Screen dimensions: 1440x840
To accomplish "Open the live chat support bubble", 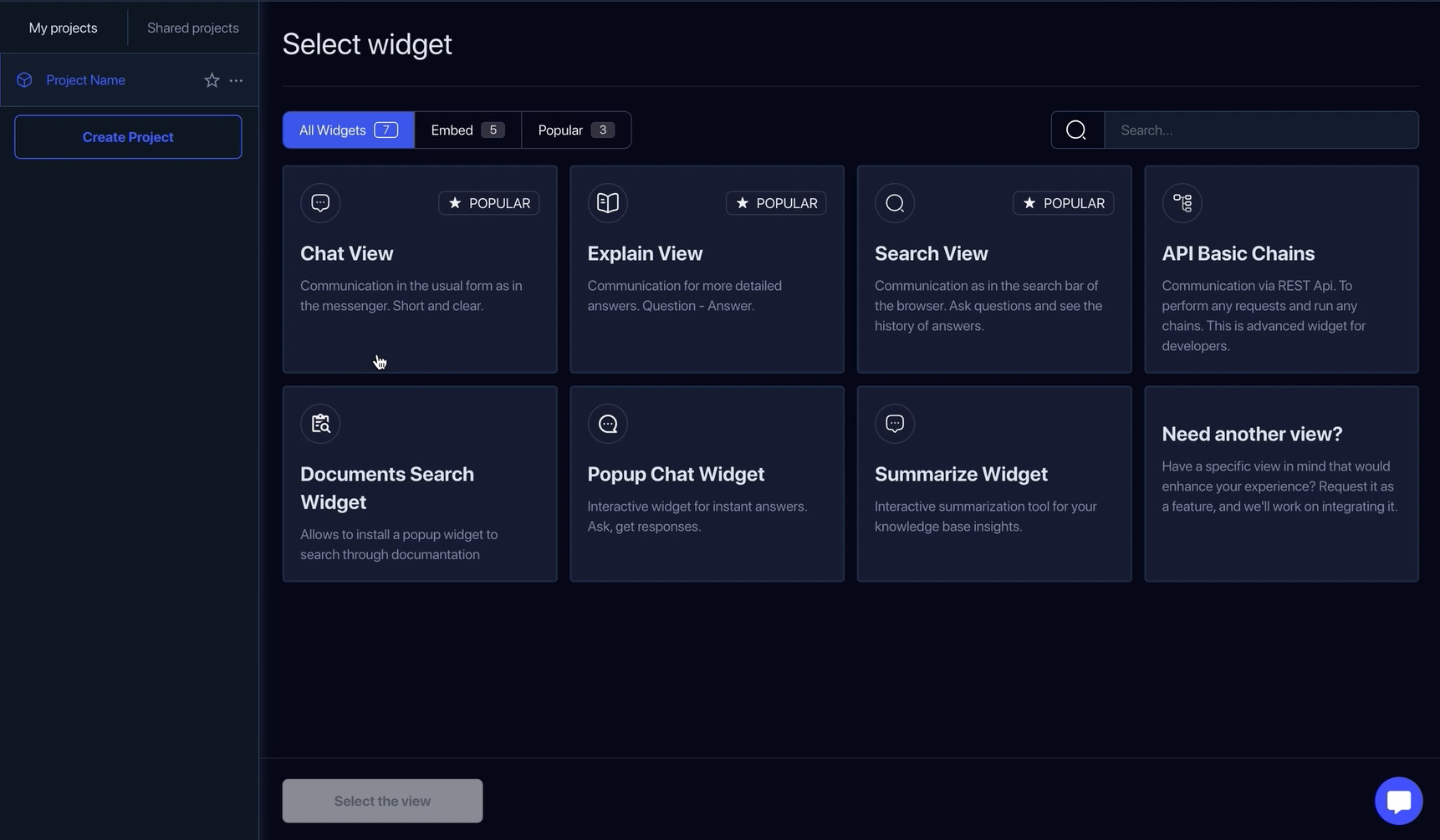I will tap(1398, 801).
